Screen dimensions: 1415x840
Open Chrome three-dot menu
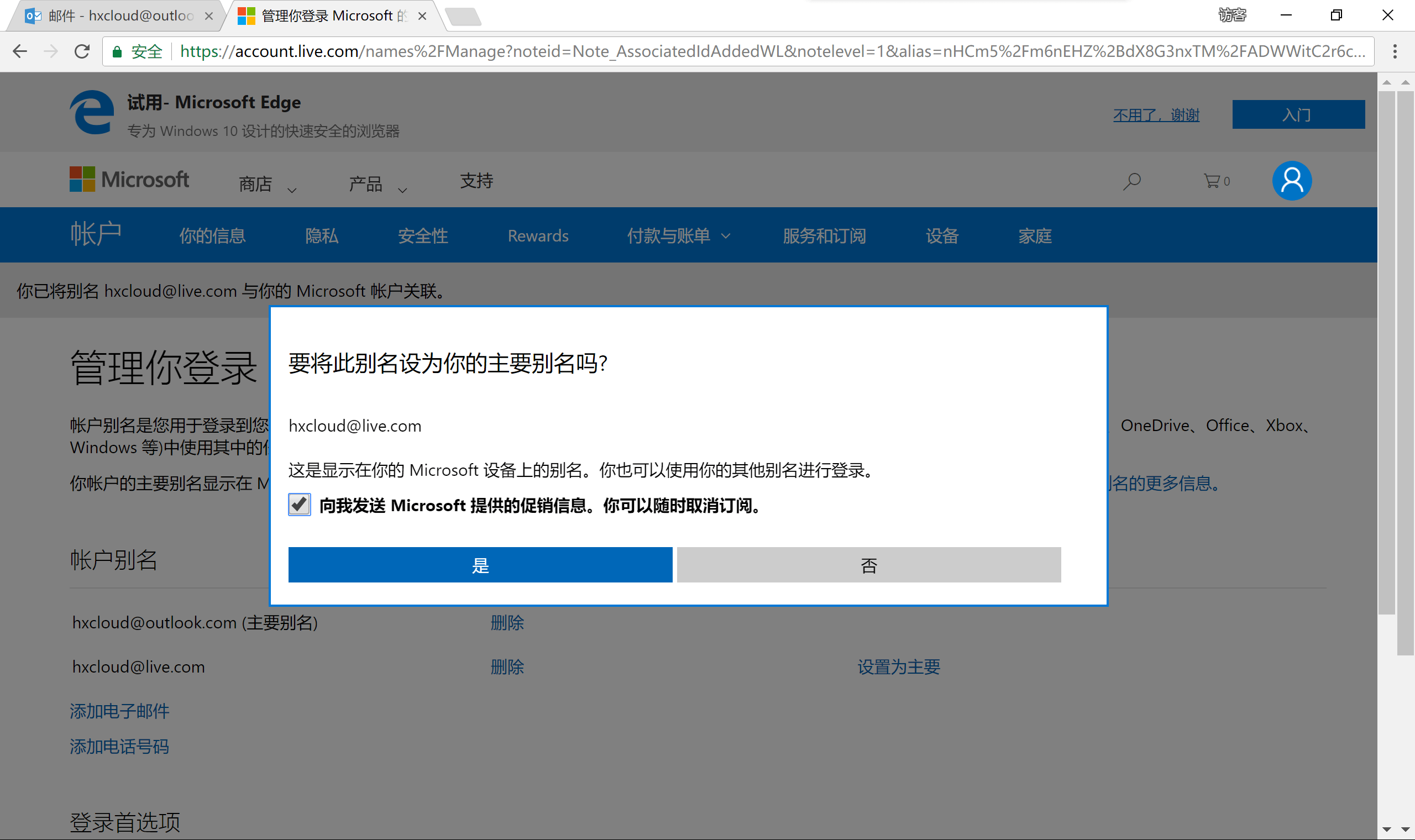pos(1395,51)
